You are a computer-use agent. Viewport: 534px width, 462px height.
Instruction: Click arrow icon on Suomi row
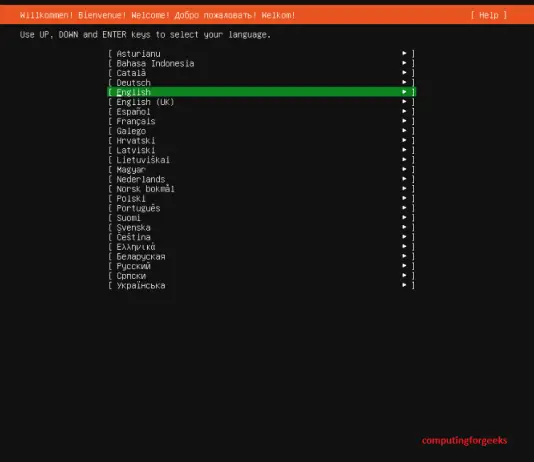(x=404, y=217)
